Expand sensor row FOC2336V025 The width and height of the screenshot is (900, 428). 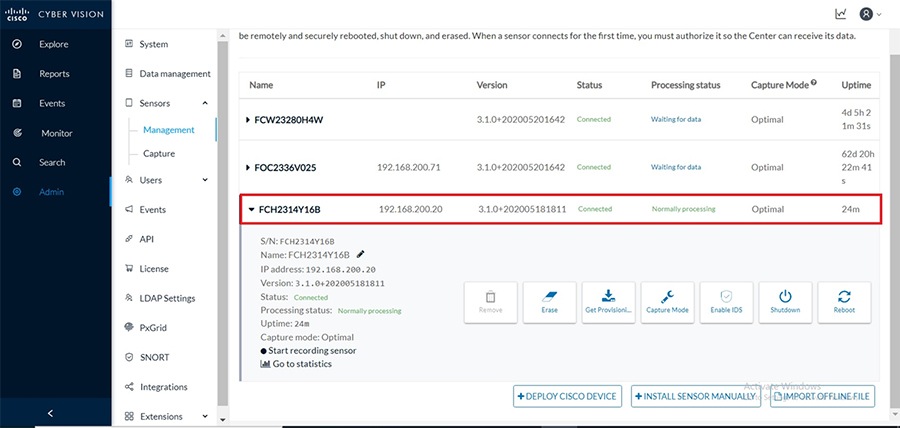coord(247,168)
